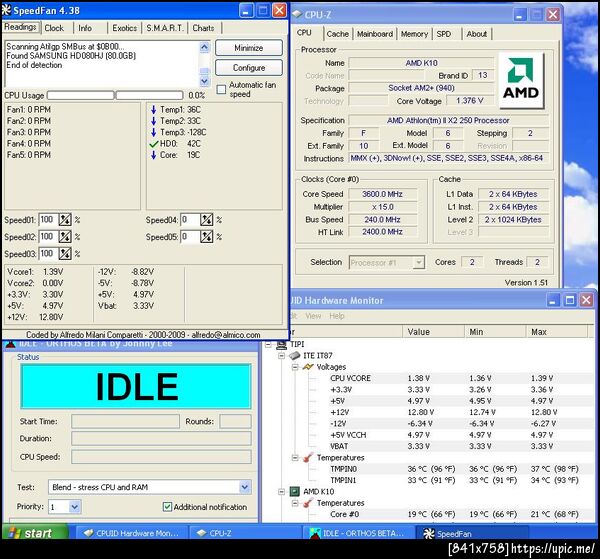Screen dimensions: 600x559
Task: Switch to CPU-Z from the taskbar
Action: [245, 533]
